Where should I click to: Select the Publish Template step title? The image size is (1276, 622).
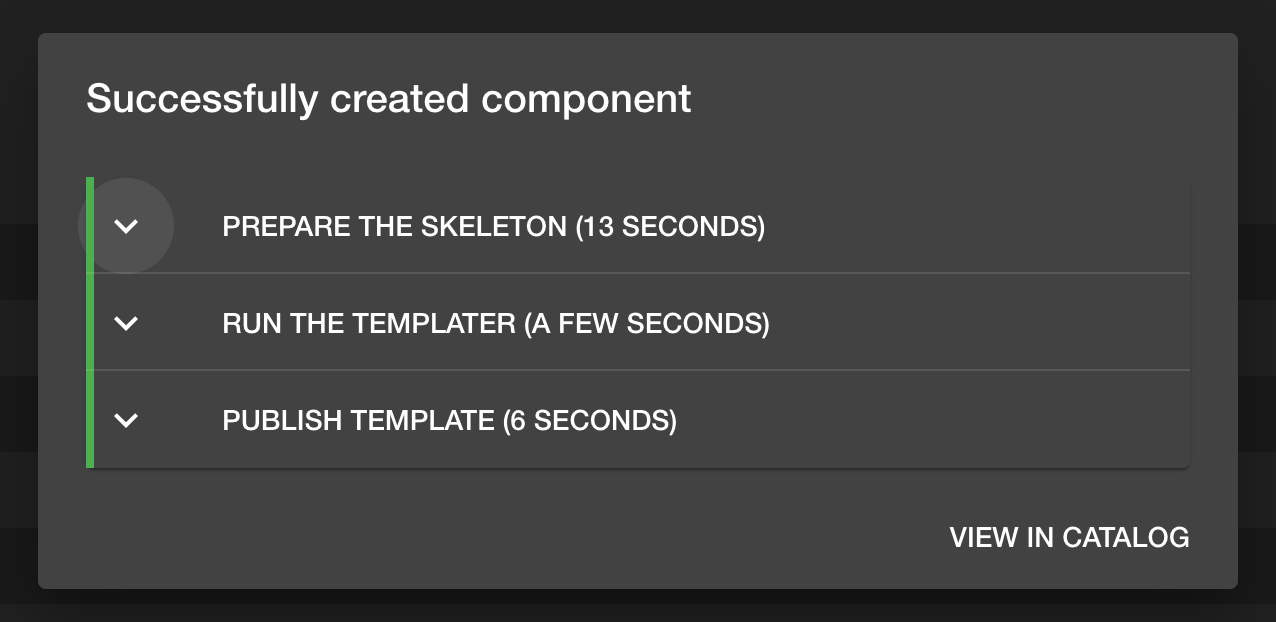tap(358, 420)
